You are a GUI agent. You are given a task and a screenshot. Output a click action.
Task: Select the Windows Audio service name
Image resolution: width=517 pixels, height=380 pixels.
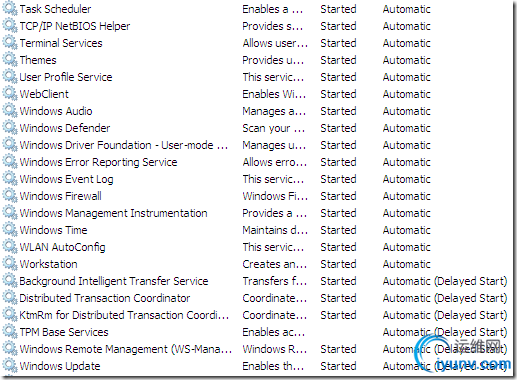(56, 111)
